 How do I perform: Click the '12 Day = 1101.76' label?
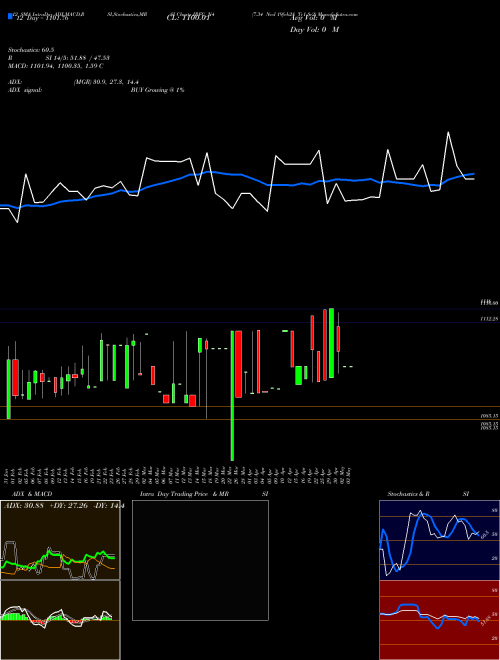point(41,18)
